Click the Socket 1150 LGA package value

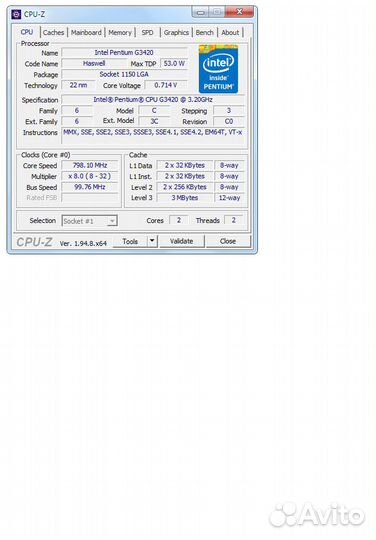(124, 74)
